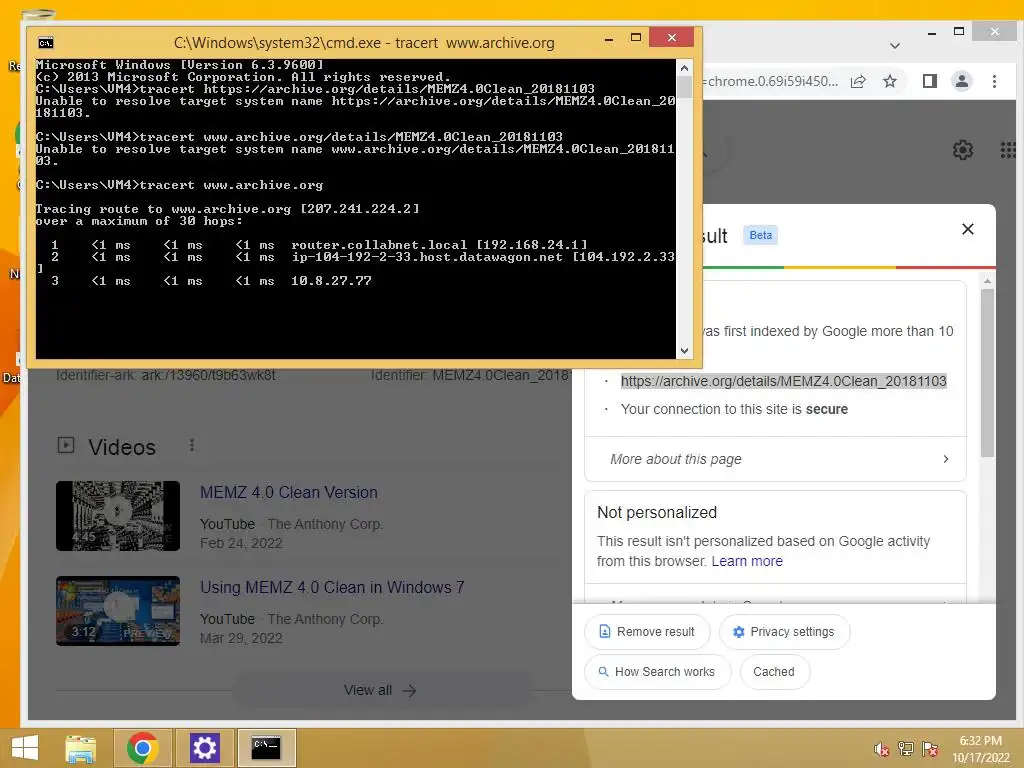
Task: Open Chrome side panel icon
Action: (x=929, y=81)
